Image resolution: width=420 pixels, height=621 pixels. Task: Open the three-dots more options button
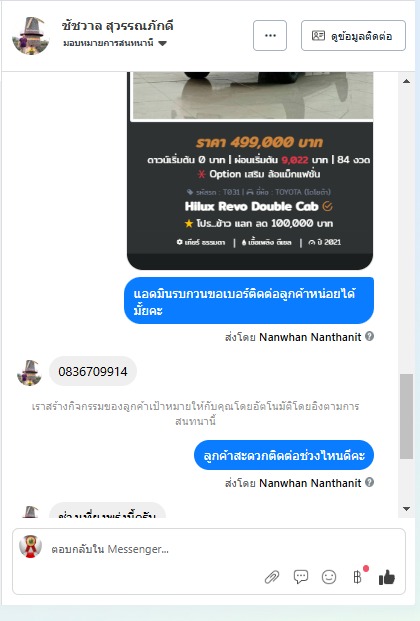270,36
